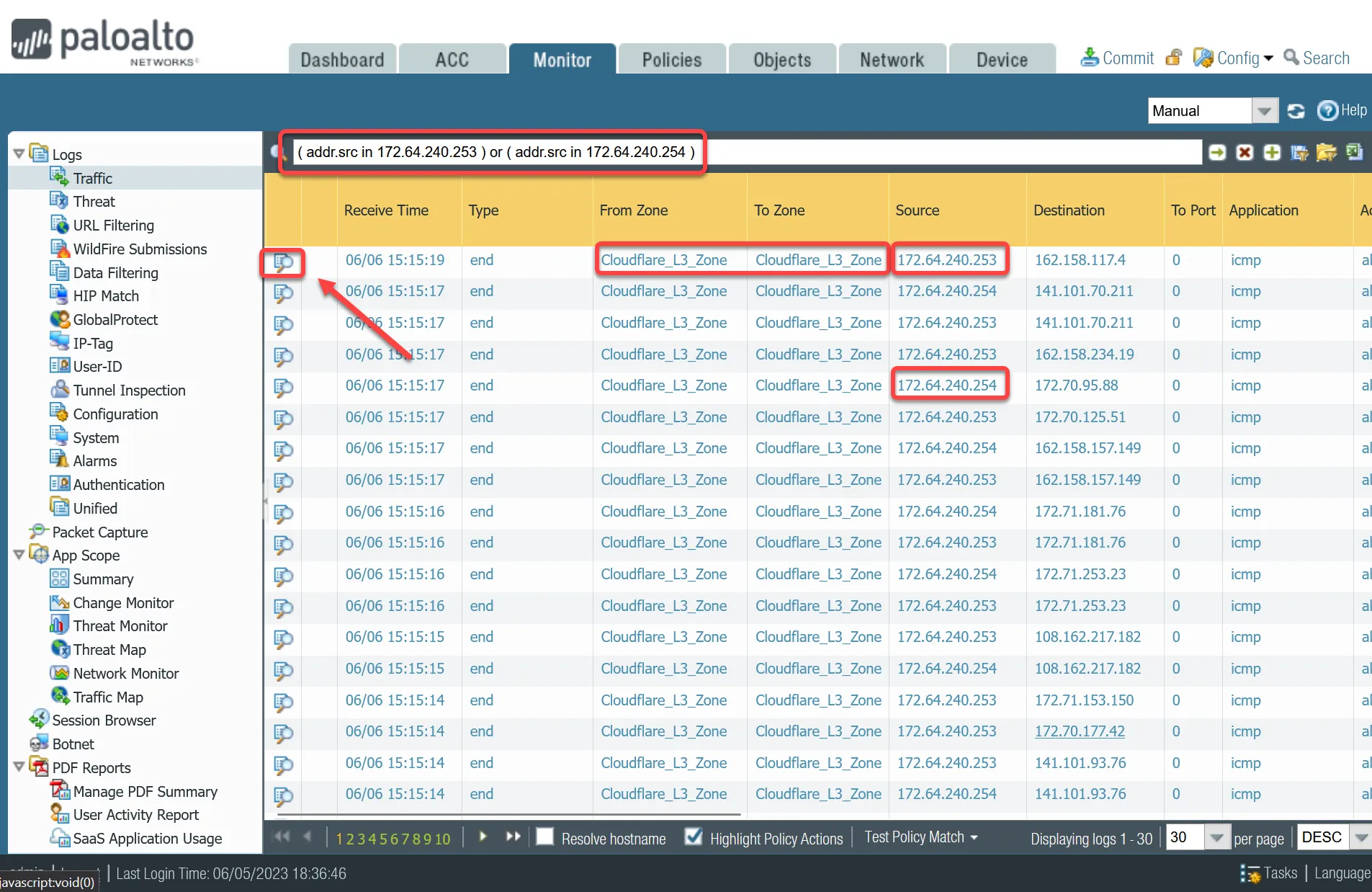Viewport: 1372px width, 892px height.
Task: Collapse the Logs tree section
Action: click(x=17, y=153)
